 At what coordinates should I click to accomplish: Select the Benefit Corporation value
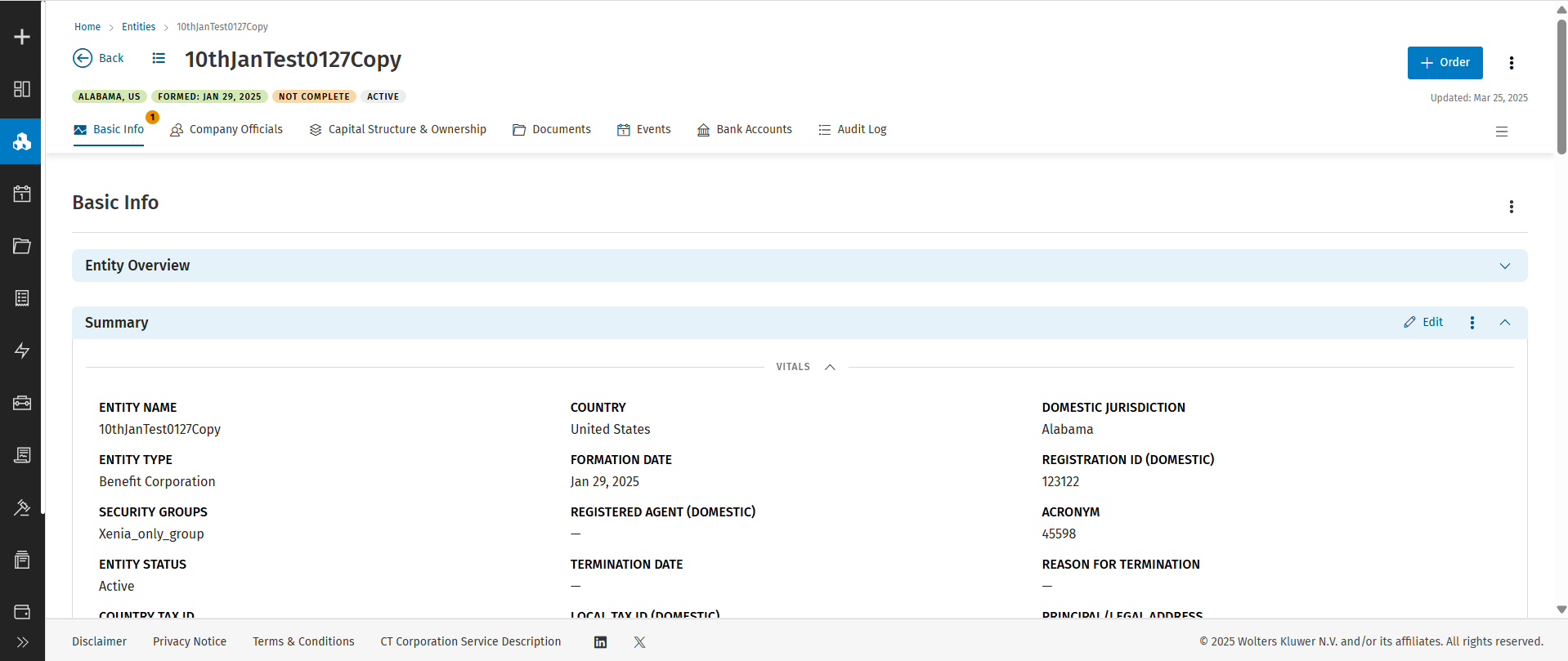[x=157, y=481]
